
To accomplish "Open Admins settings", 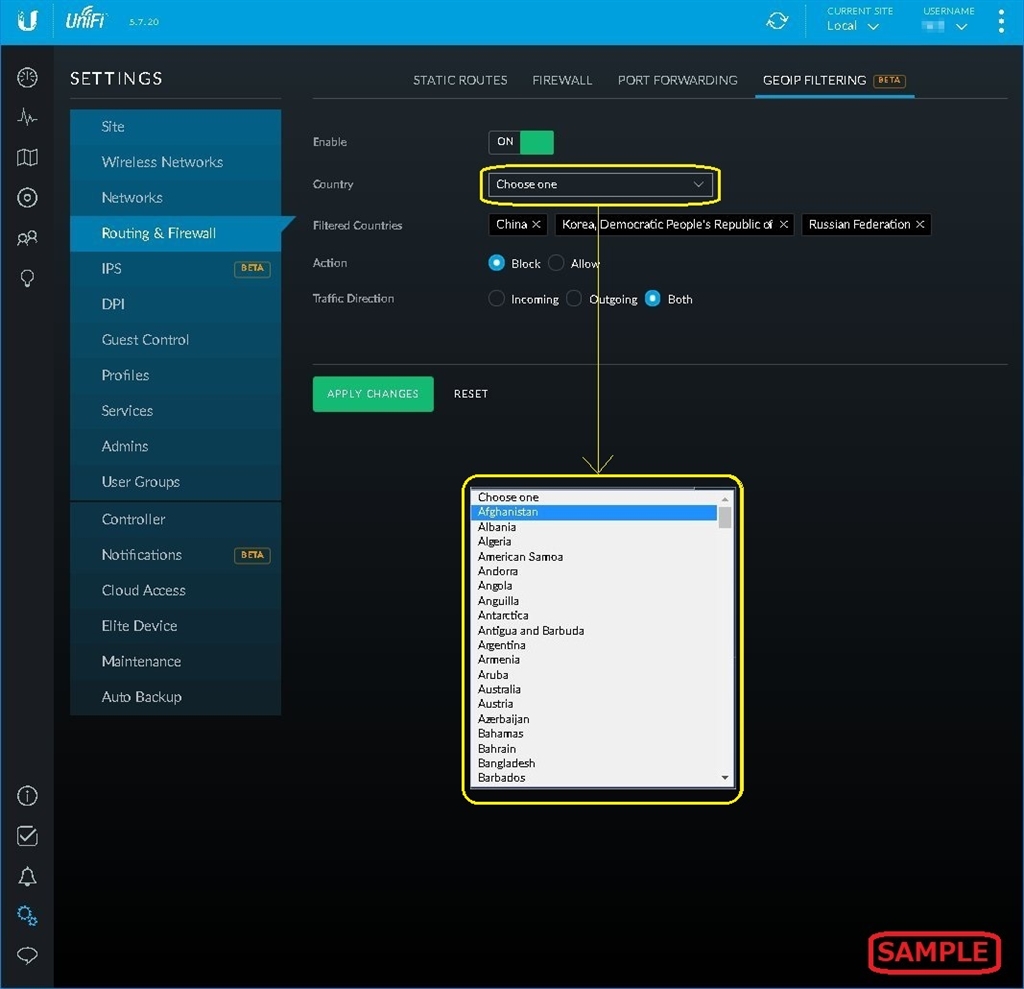I will coord(175,446).
